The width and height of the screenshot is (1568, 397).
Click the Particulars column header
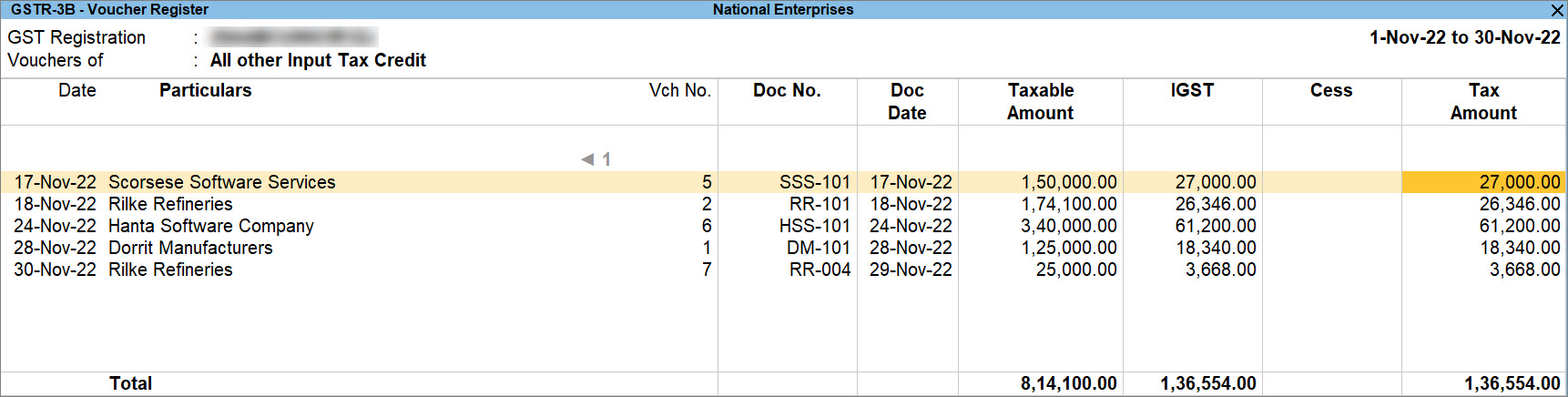[x=205, y=90]
